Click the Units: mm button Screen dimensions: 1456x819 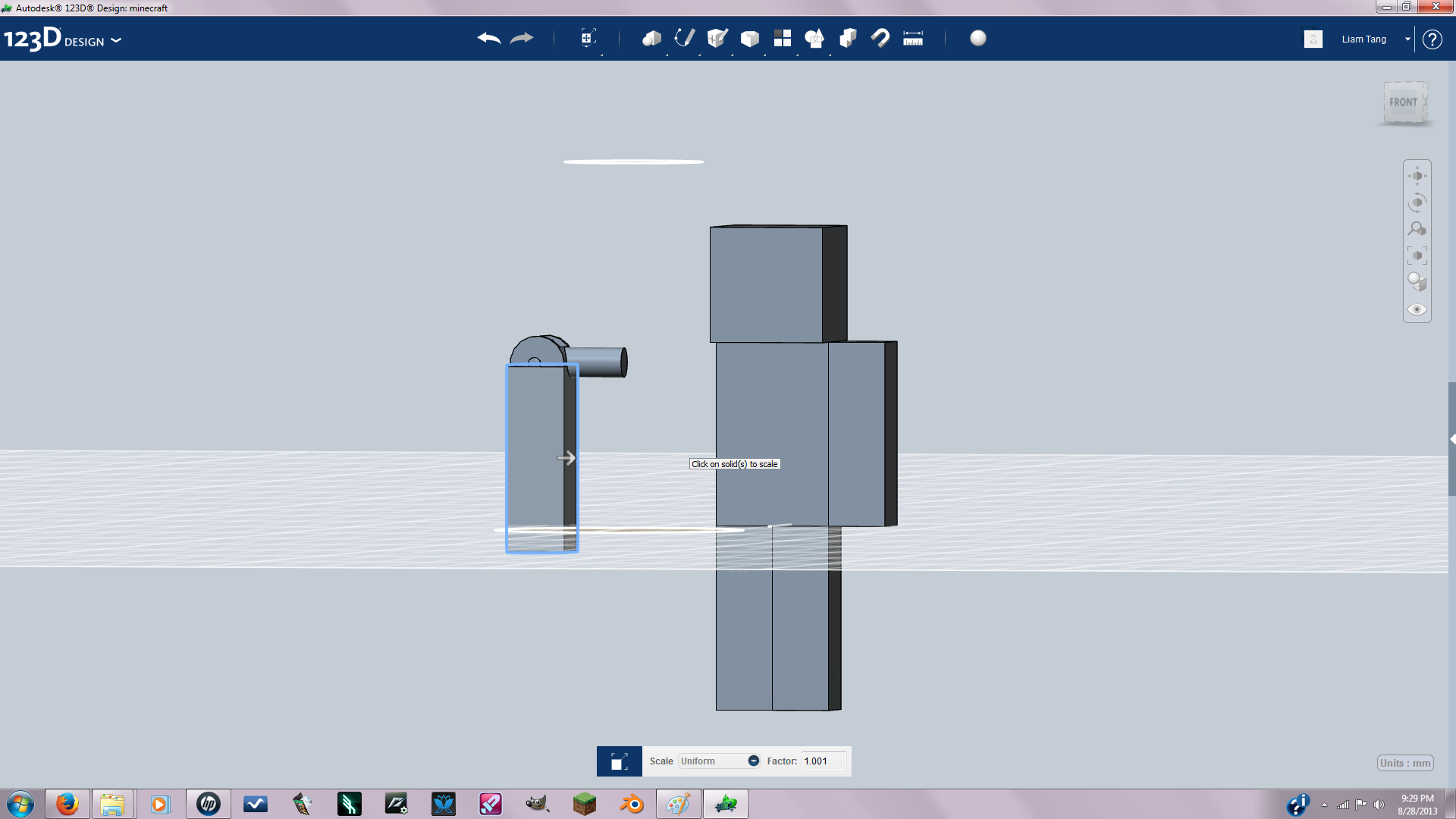1405,763
